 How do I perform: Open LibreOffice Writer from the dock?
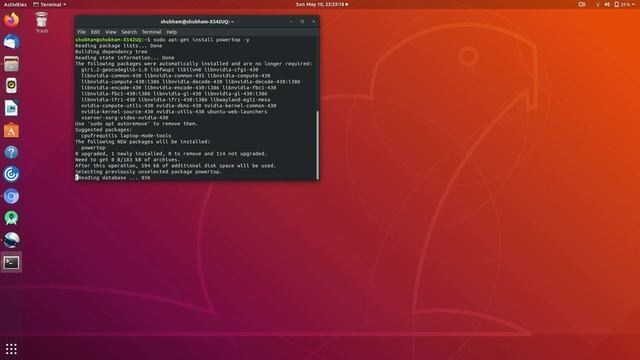[x=11, y=108]
